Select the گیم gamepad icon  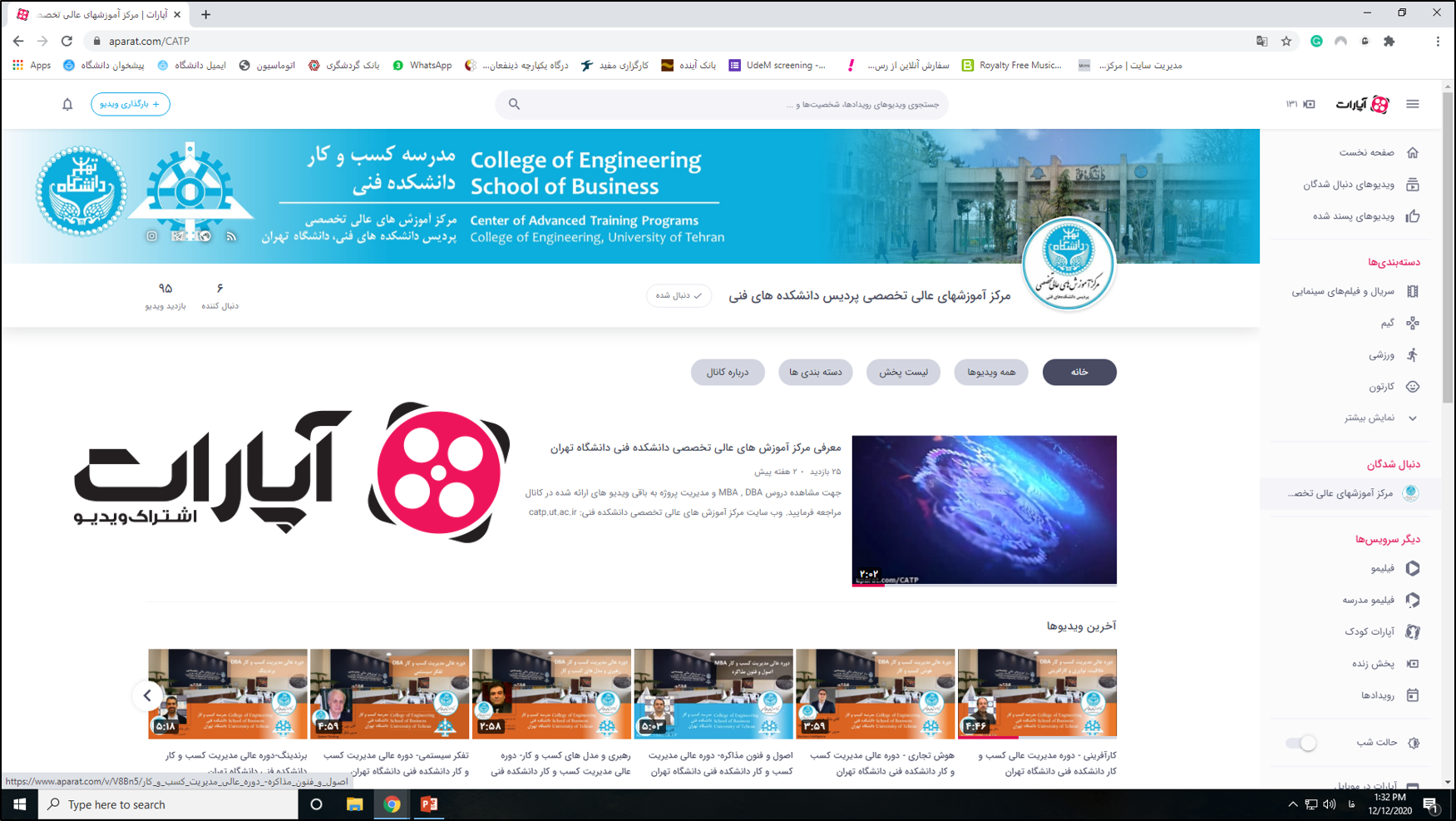point(1413,323)
